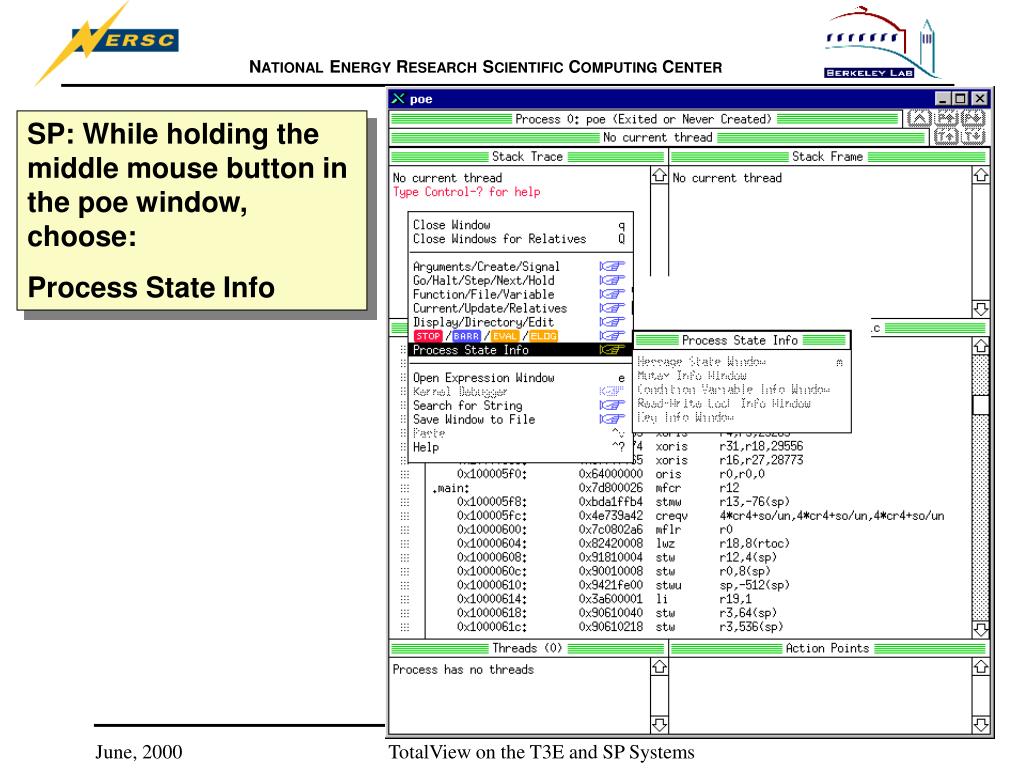
Task: Click the Action Points pane scroll-down arrow
Action: coord(980,724)
